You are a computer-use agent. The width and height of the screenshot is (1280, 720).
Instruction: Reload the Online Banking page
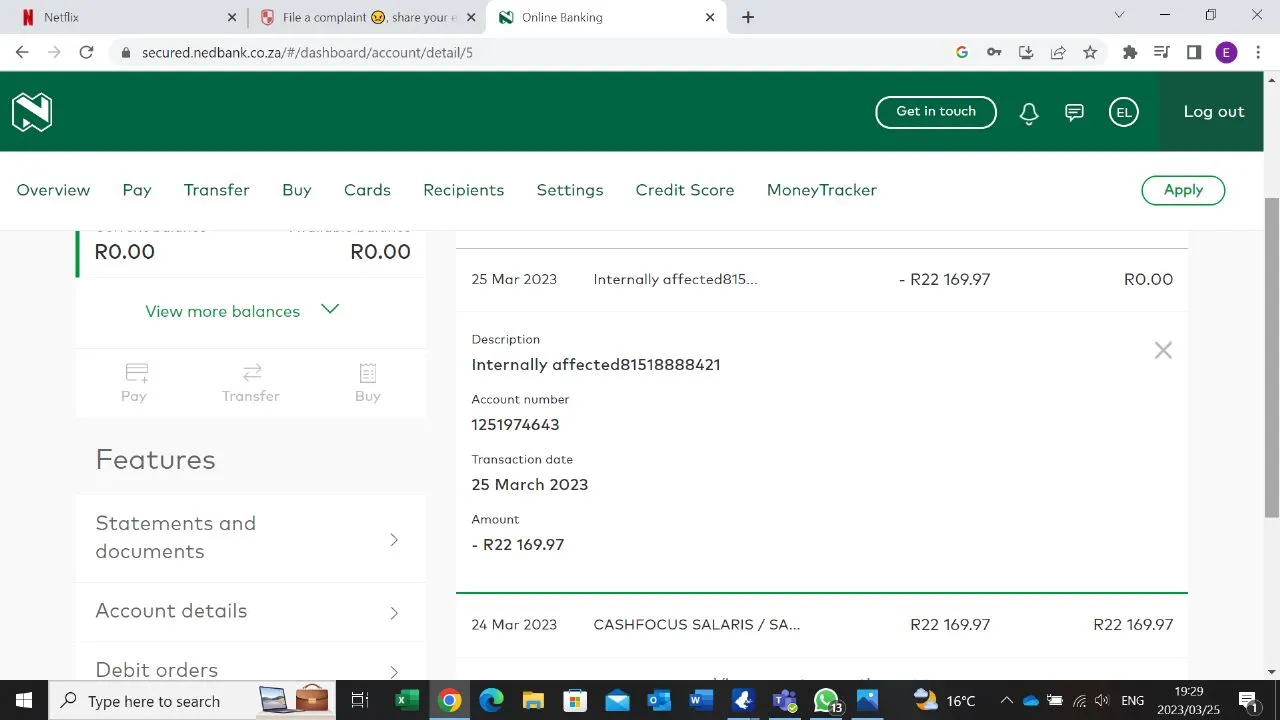click(86, 52)
